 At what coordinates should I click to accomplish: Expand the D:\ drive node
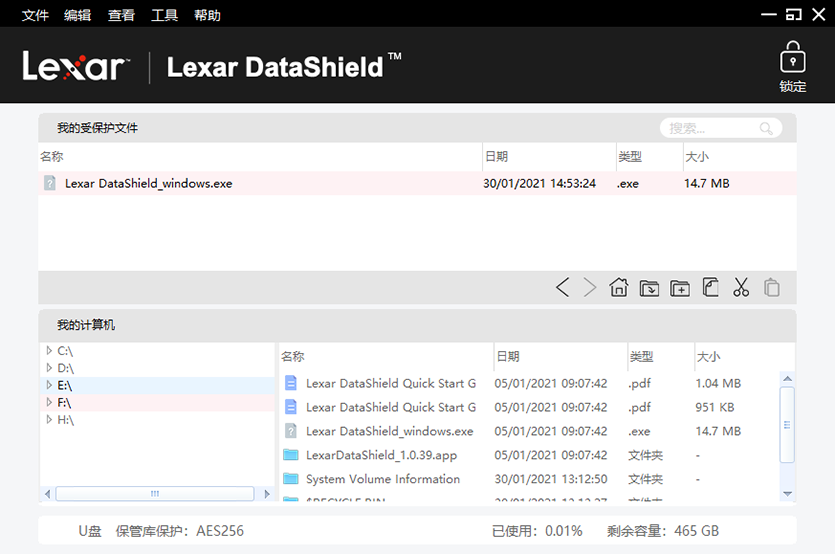[49, 368]
